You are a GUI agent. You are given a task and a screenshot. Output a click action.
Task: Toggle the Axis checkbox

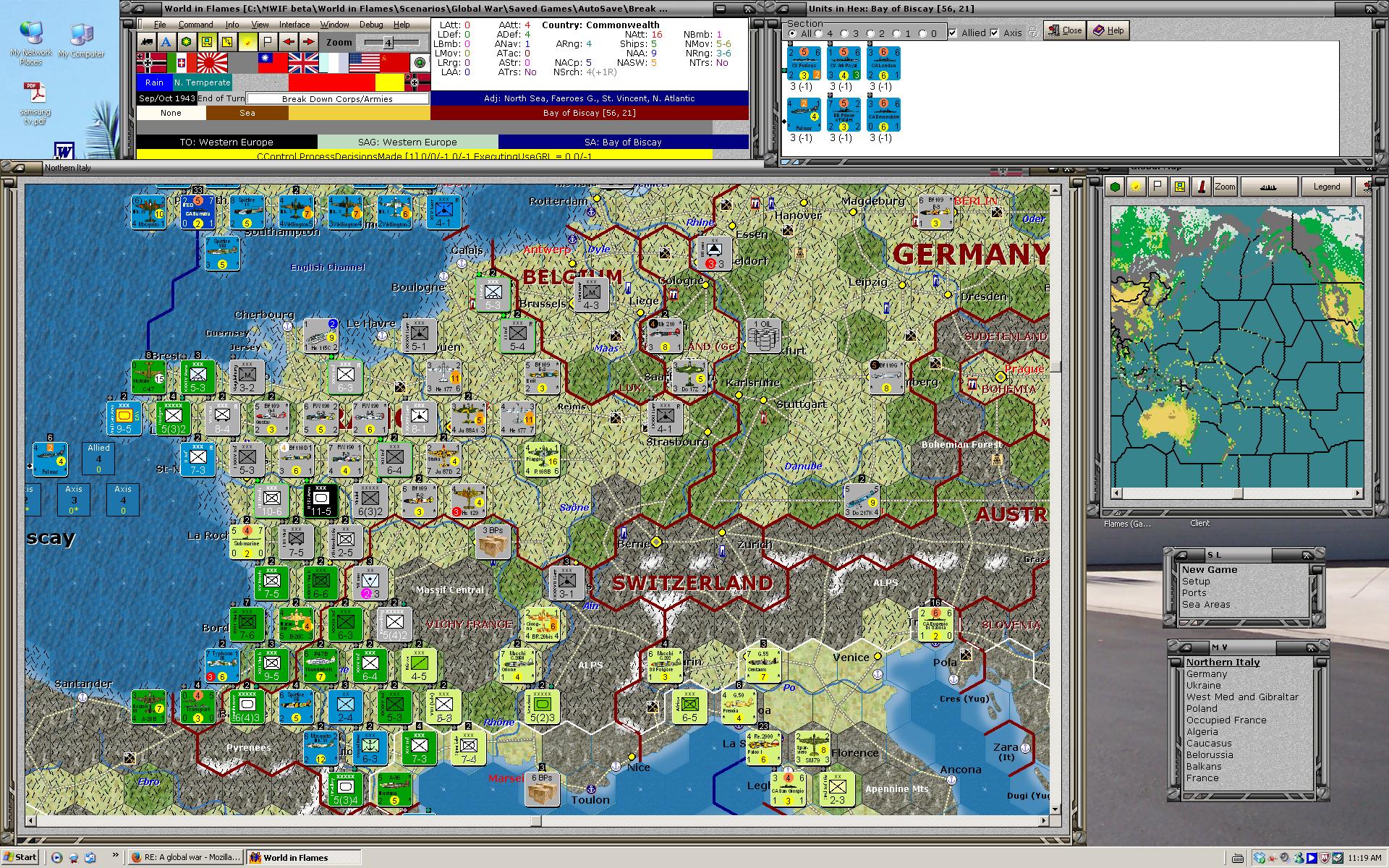tap(995, 33)
